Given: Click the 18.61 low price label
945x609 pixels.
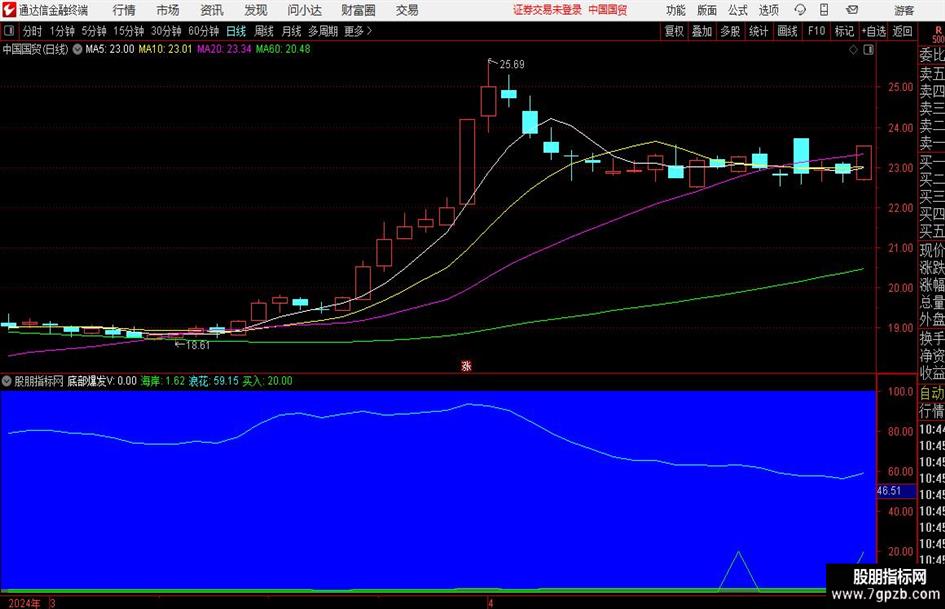Looking at the screenshot, I should point(198,345).
